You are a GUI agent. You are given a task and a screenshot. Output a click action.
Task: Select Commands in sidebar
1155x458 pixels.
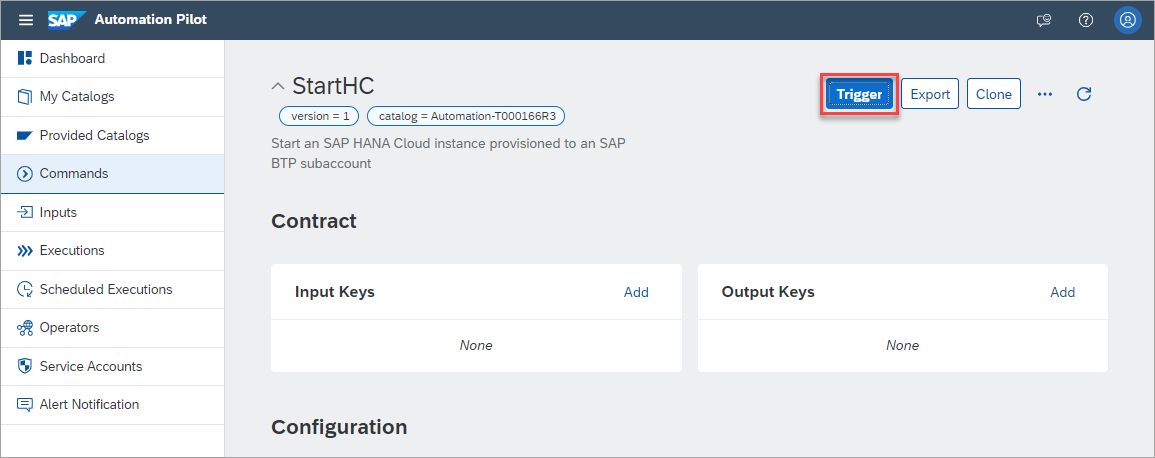(x=112, y=174)
